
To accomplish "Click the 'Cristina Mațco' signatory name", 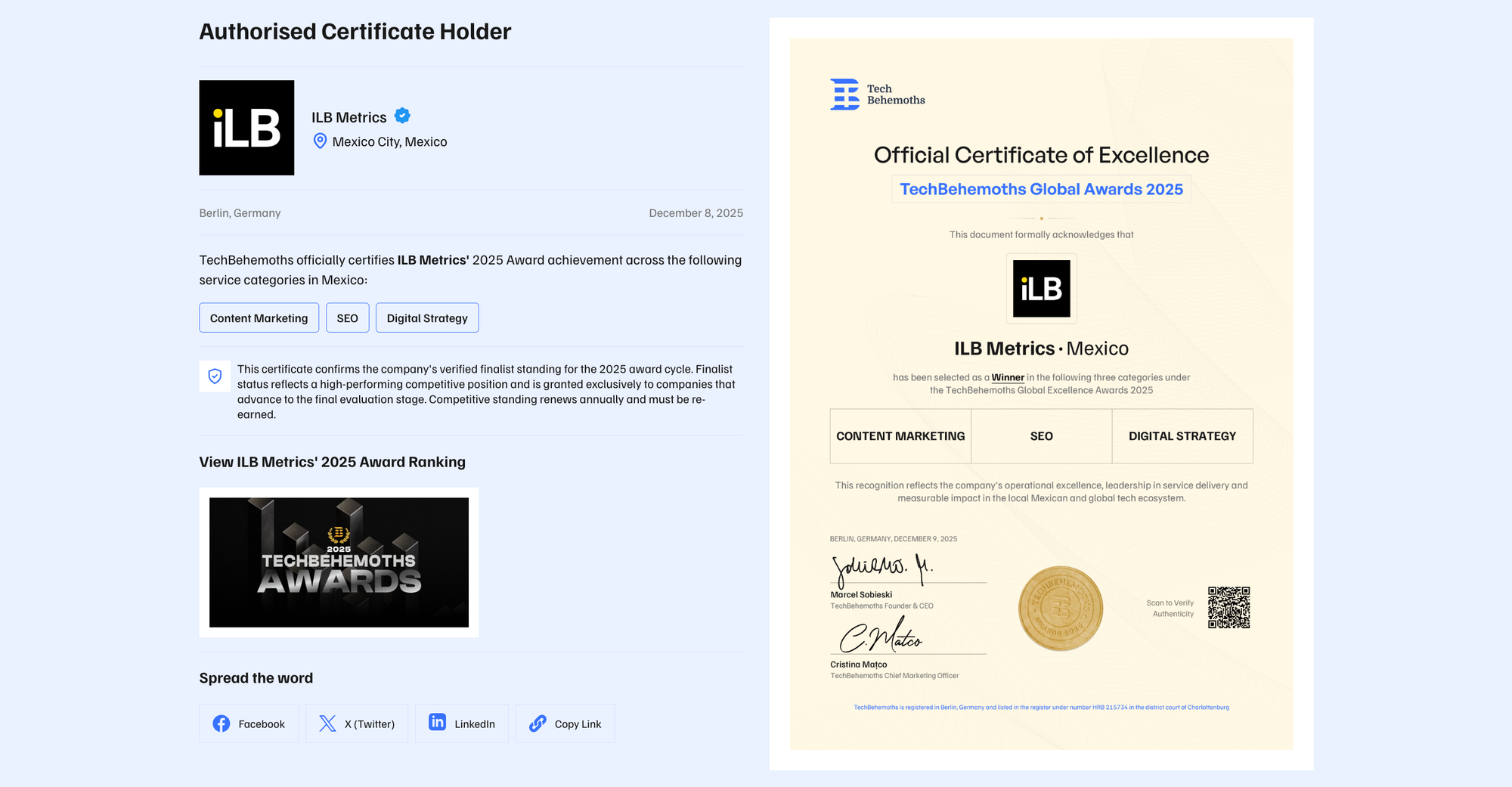I will tap(859, 665).
